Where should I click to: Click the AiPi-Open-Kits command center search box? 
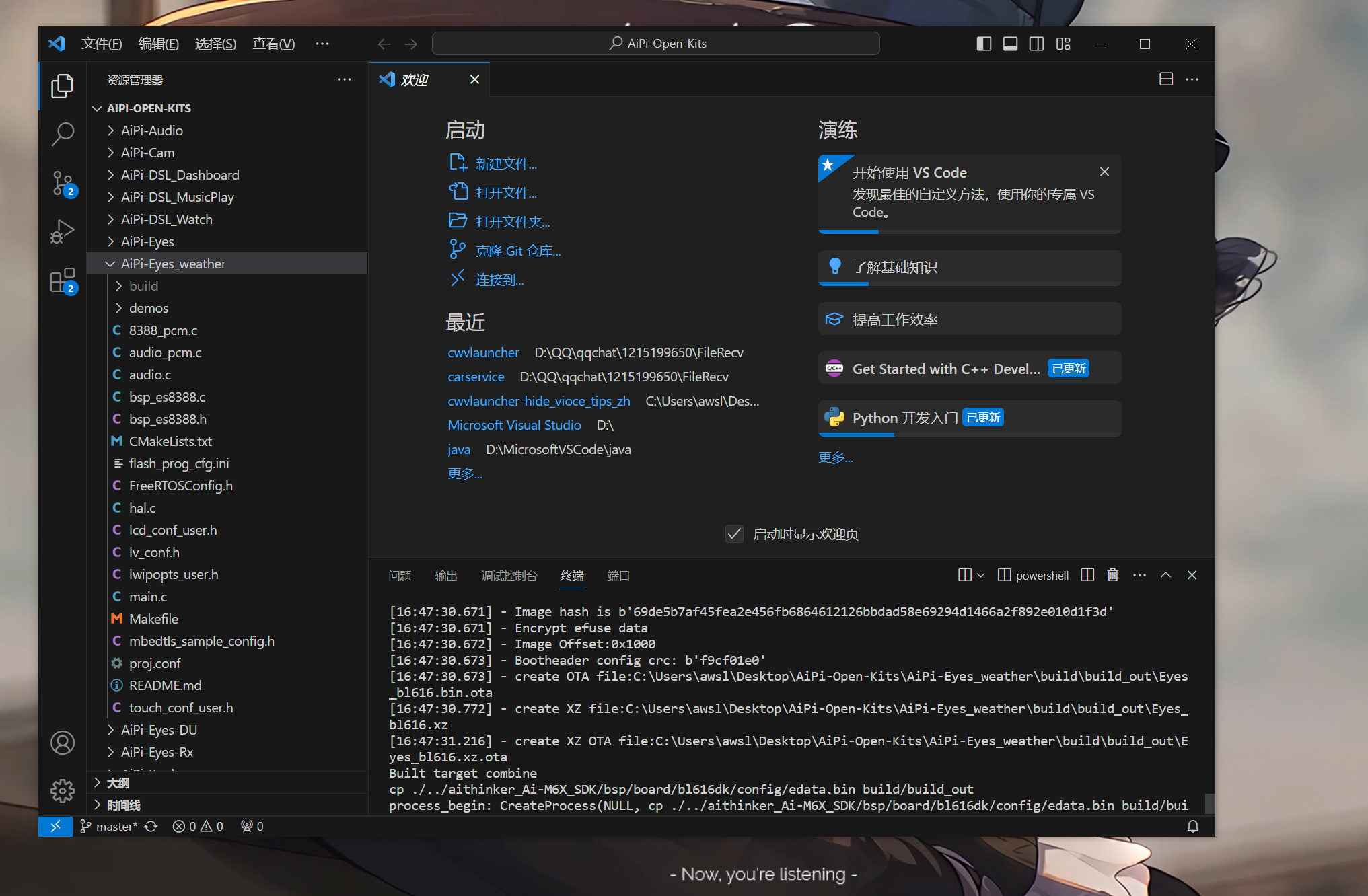pos(656,44)
